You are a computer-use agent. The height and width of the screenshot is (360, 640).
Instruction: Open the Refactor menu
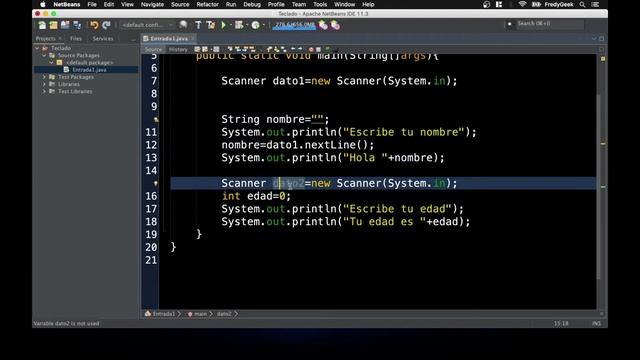[207, 4]
